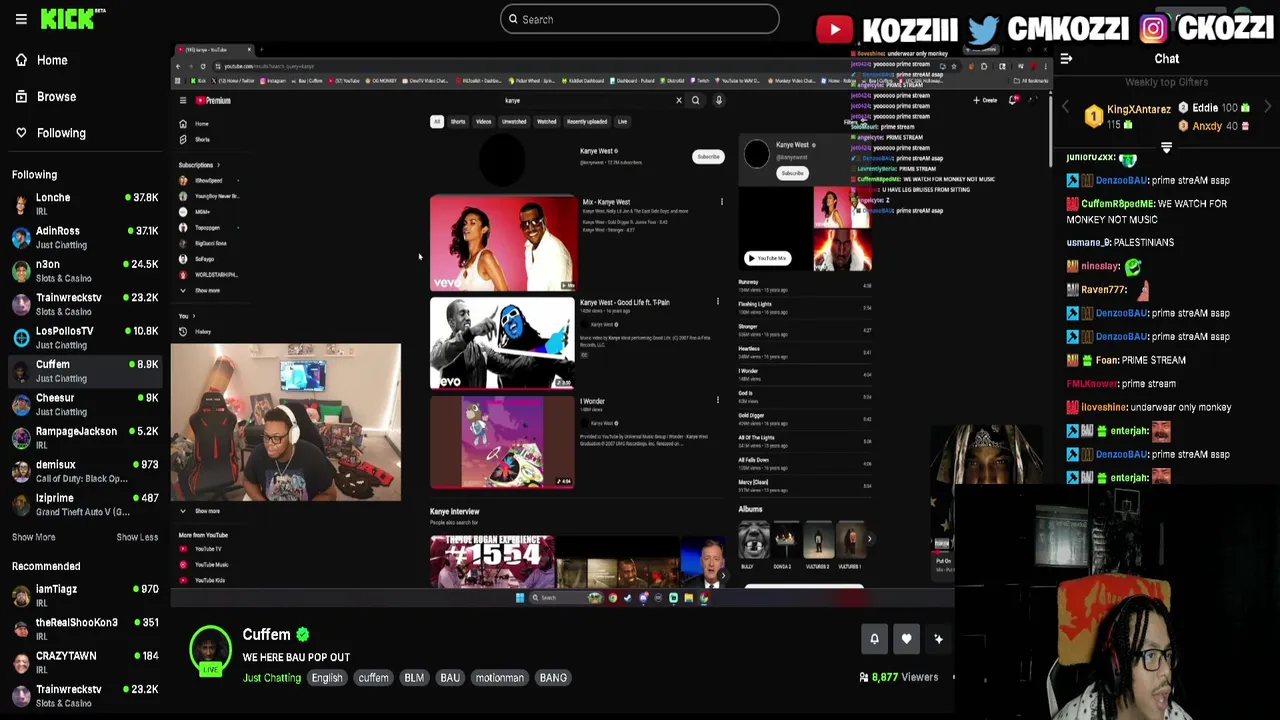
Task: Open Cheesur channel in Following
Action: [85, 404]
